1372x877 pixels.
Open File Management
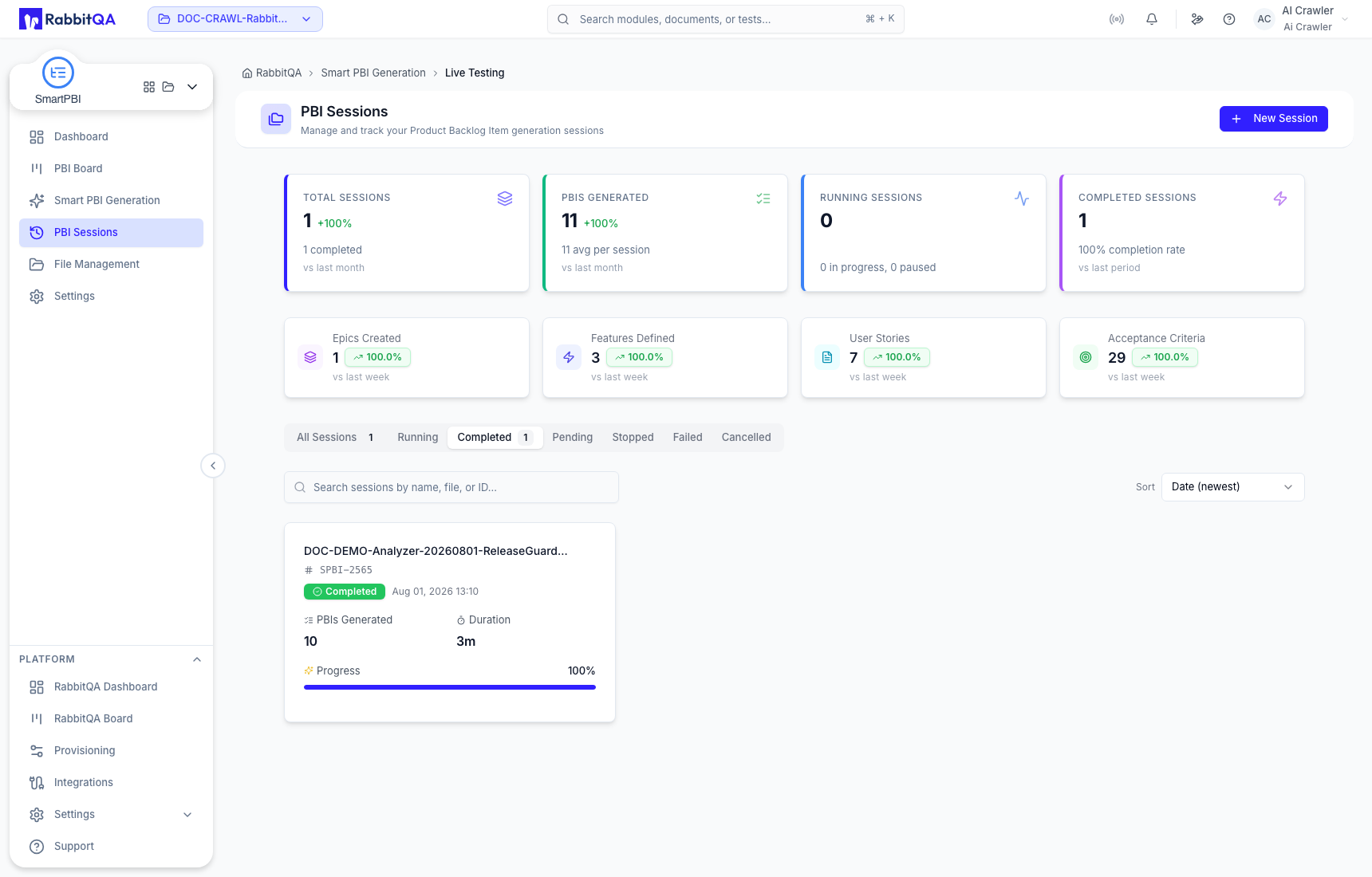pyautogui.click(x=112, y=265)
